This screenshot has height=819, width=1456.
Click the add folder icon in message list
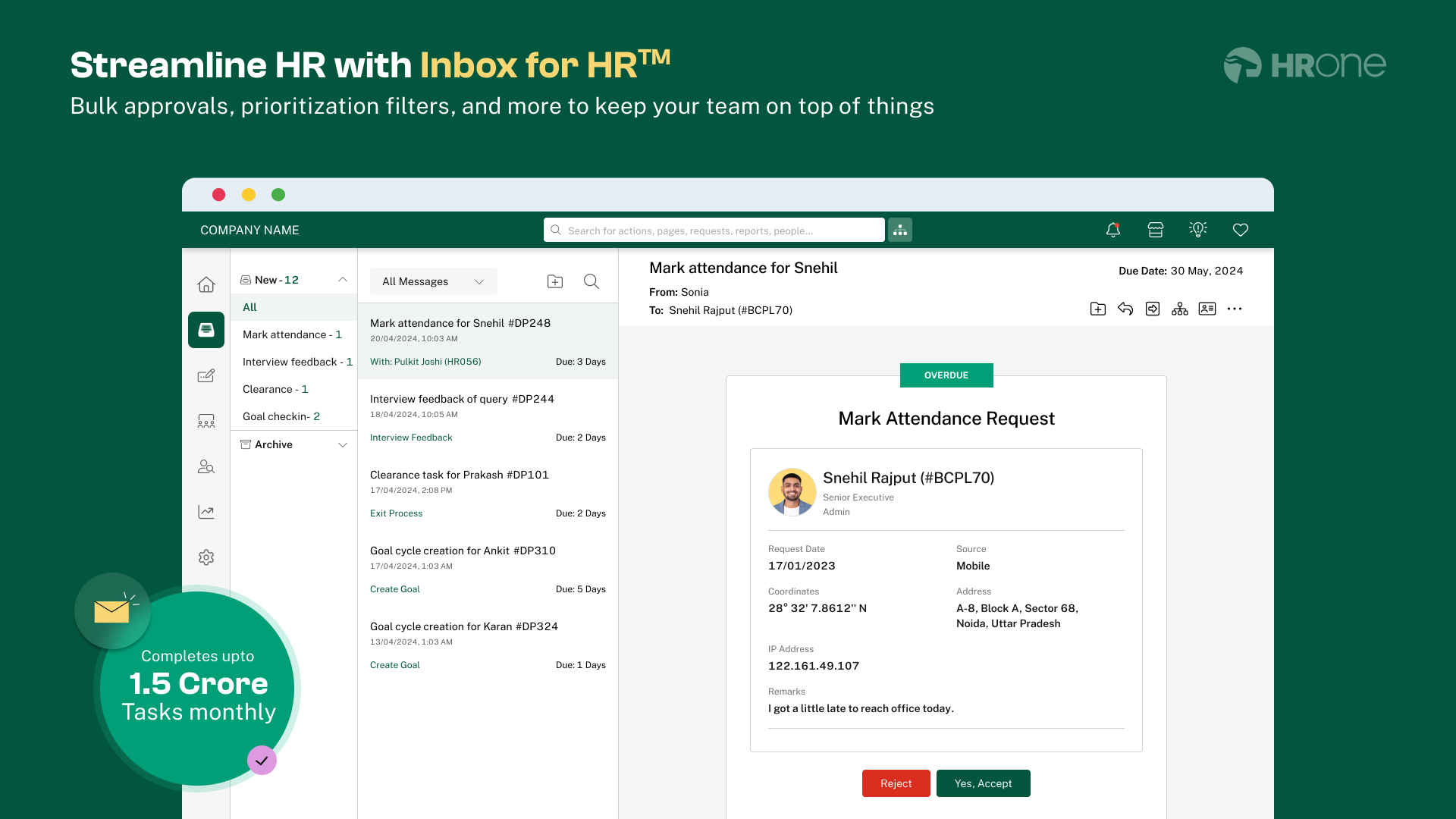click(x=554, y=281)
